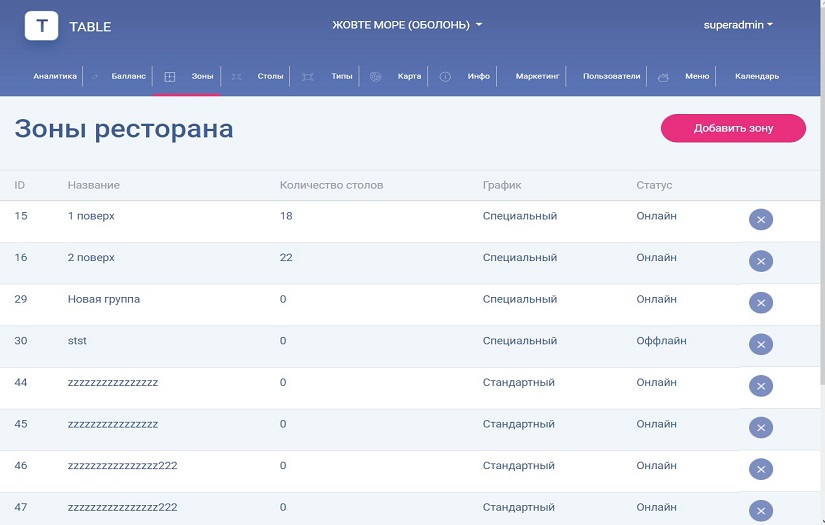Viewport: 825px width, 525px height.
Task: Open the Аналитика tab
Action: (x=55, y=76)
